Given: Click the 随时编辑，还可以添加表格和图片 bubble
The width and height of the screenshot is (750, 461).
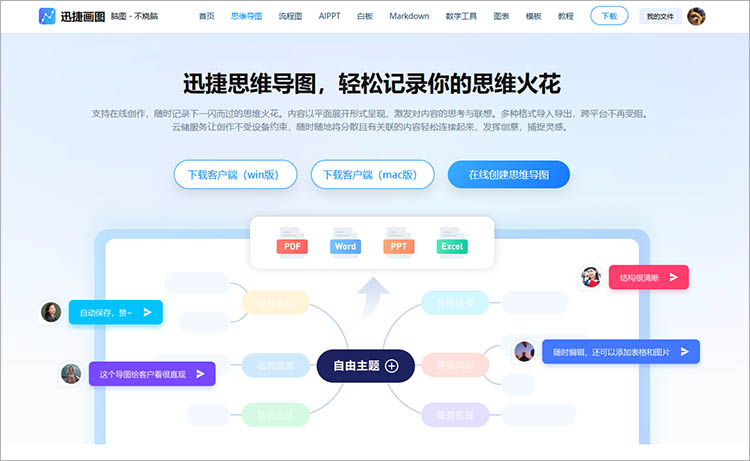Looking at the screenshot, I should coord(621,352).
